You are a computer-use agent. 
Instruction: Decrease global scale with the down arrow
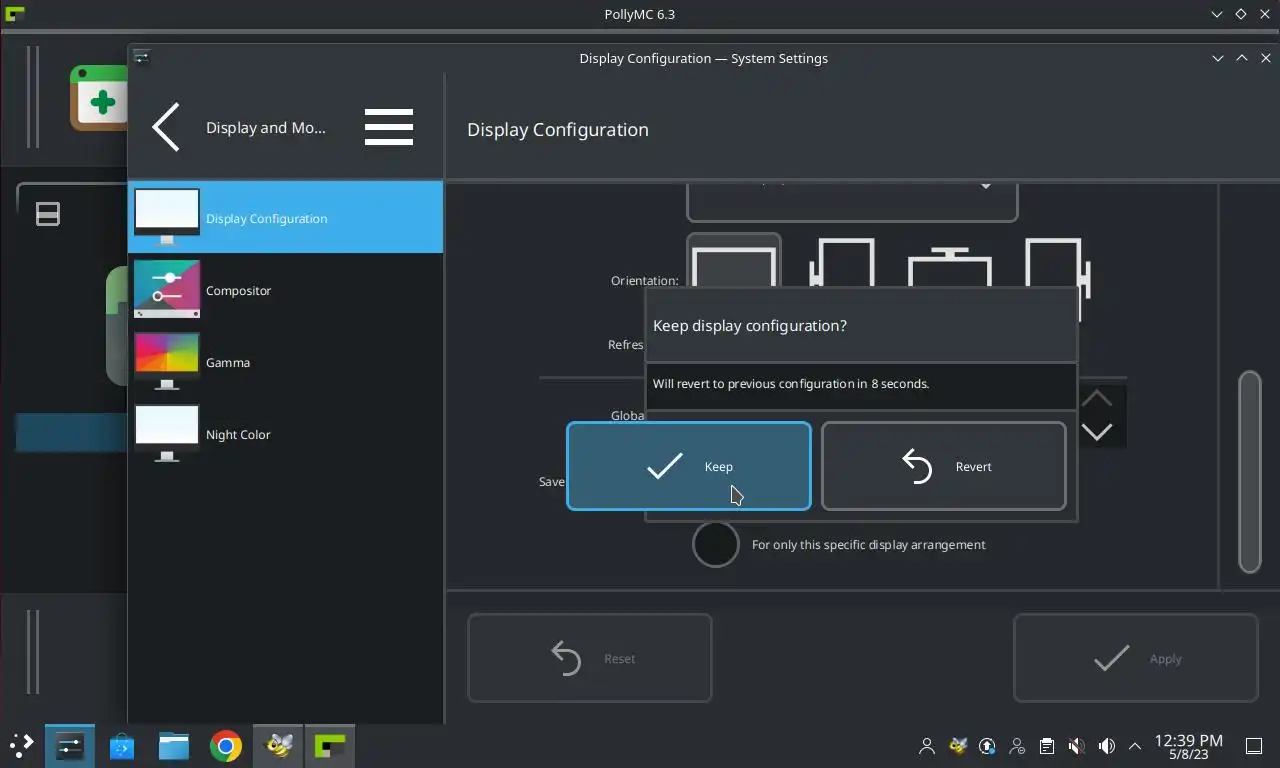pos(1097,432)
